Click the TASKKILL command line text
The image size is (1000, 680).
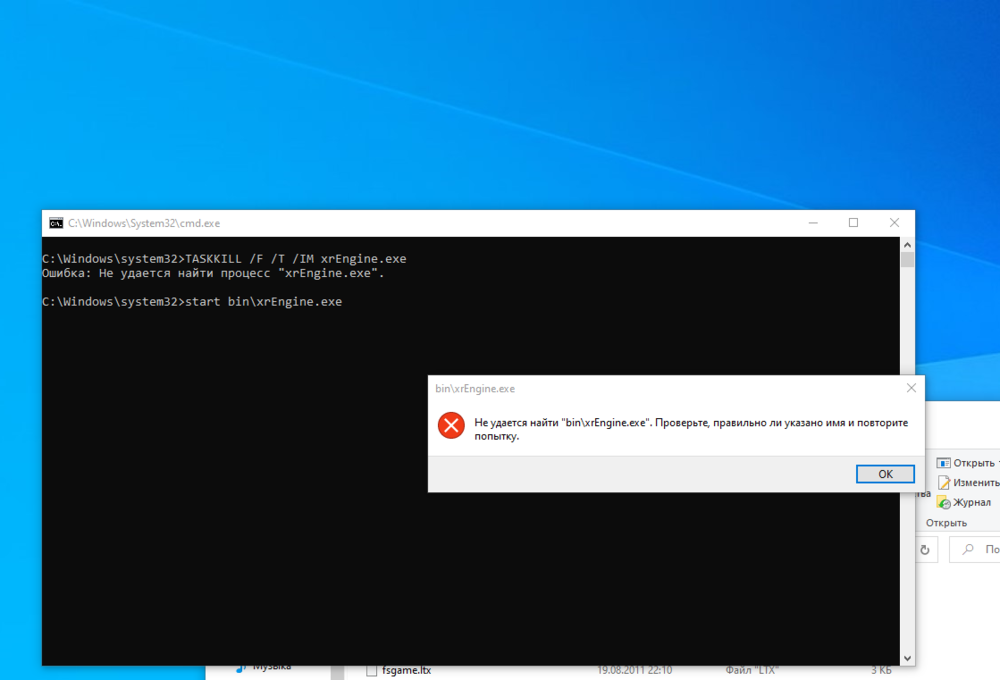(224, 259)
